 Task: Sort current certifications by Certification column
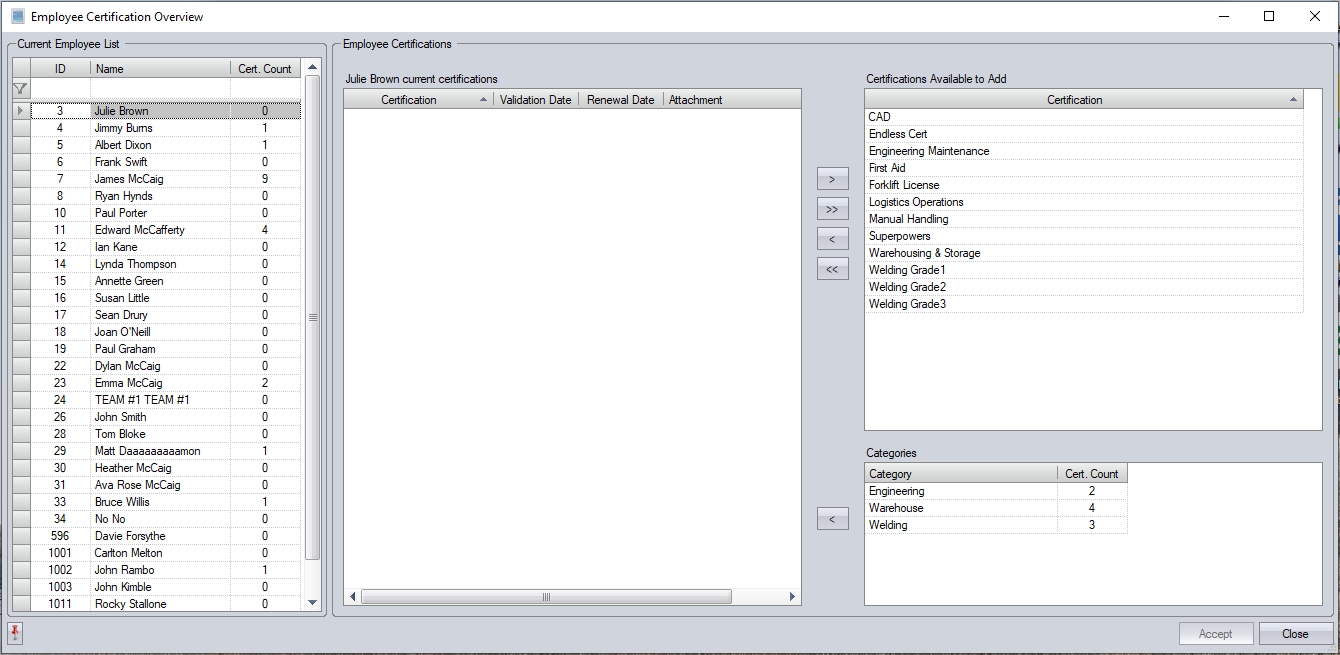point(408,100)
